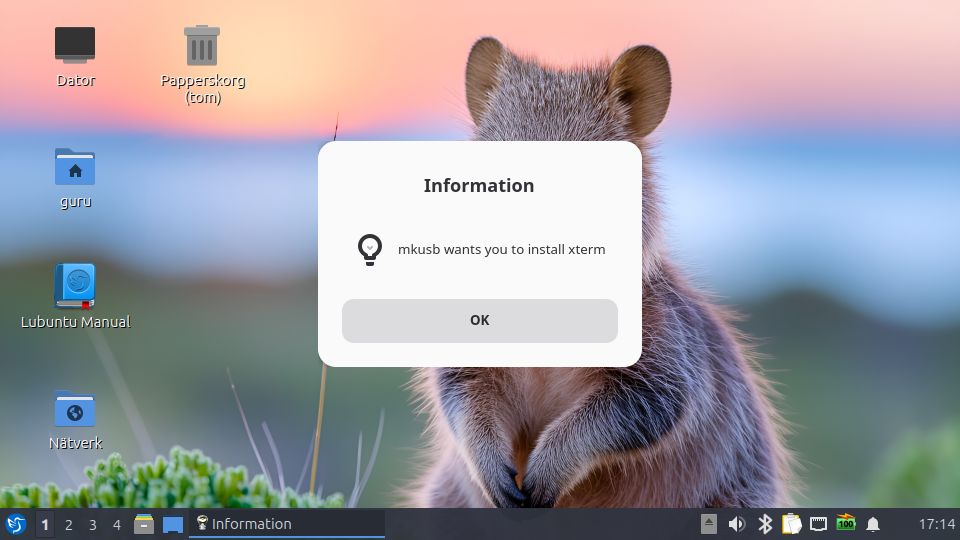Click the Bluetooth tray icon
960x540 pixels.
(x=765, y=524)
